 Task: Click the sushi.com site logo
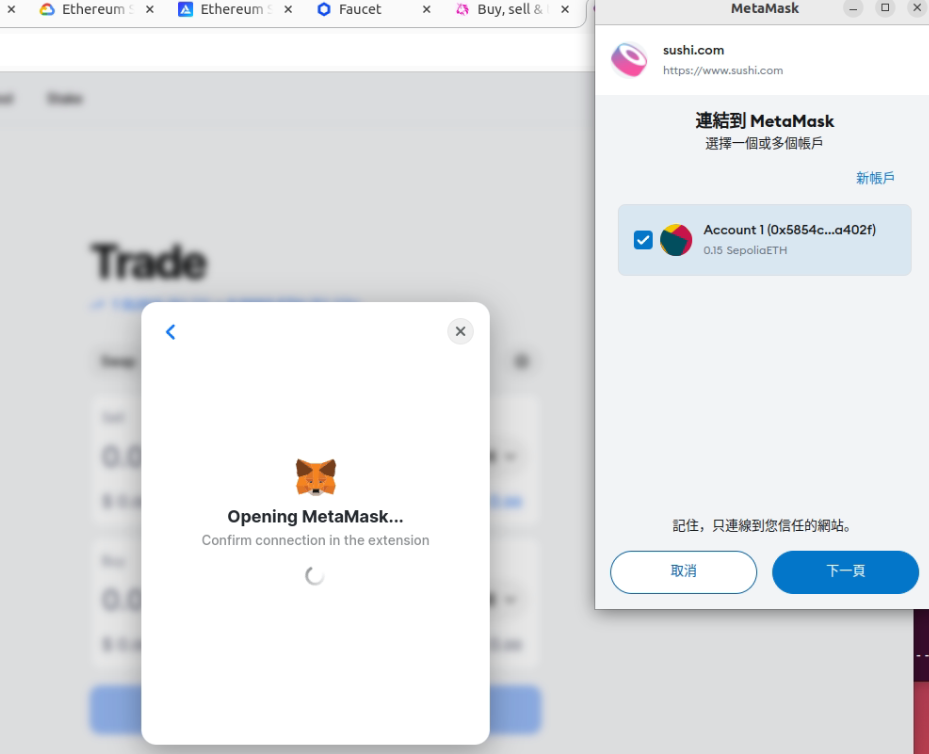tap(629, 60)
